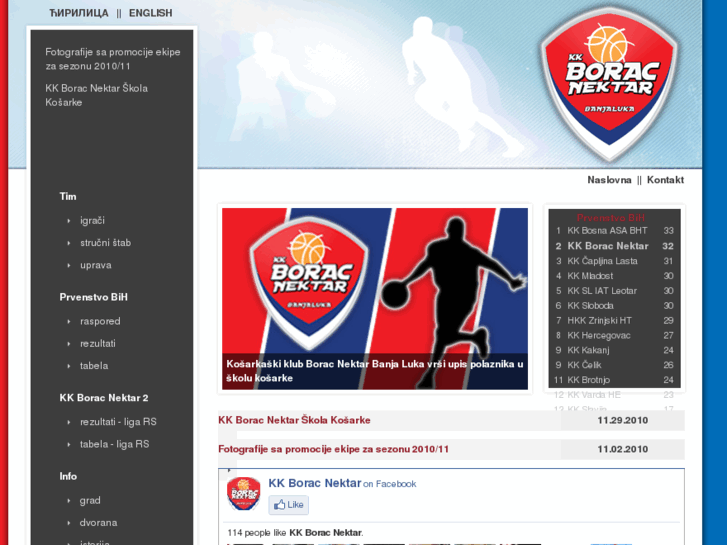727x545 pixels.
Task: Click the KK Borac Nektar 2 heading
Action: pos(104,398)
